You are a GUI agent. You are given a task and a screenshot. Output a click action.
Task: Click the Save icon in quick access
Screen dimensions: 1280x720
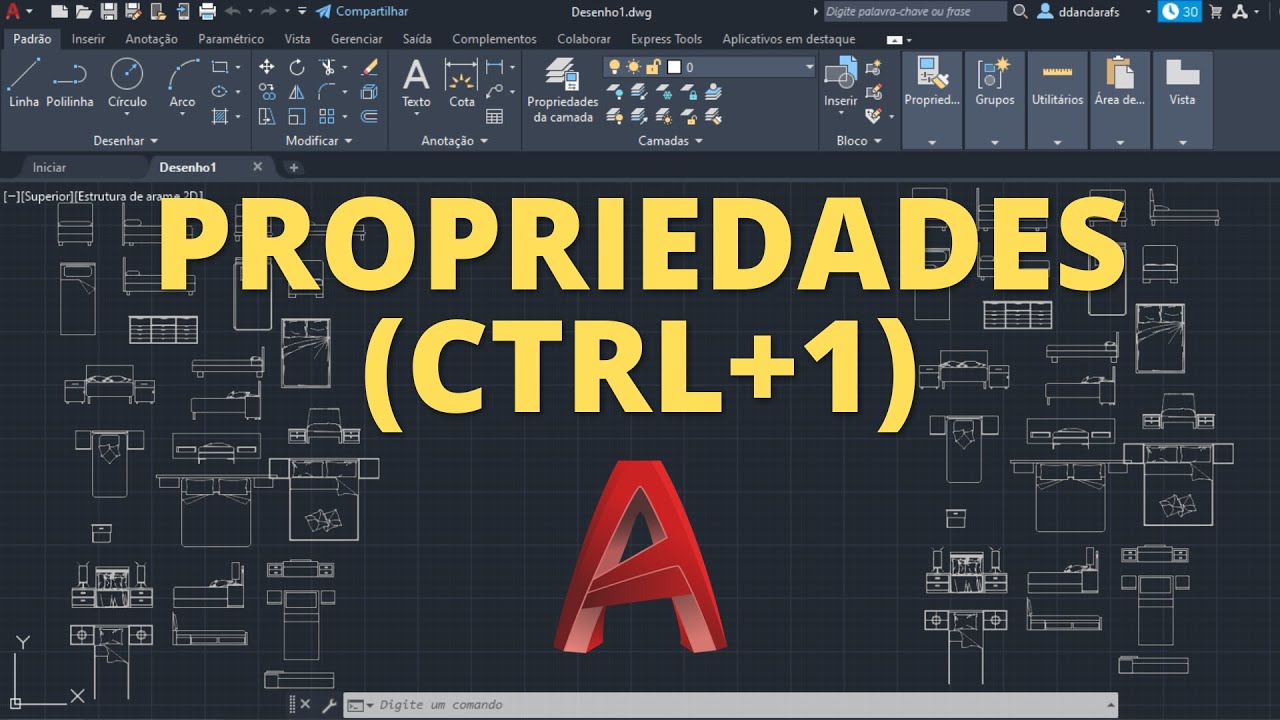(x=108, y=12)
